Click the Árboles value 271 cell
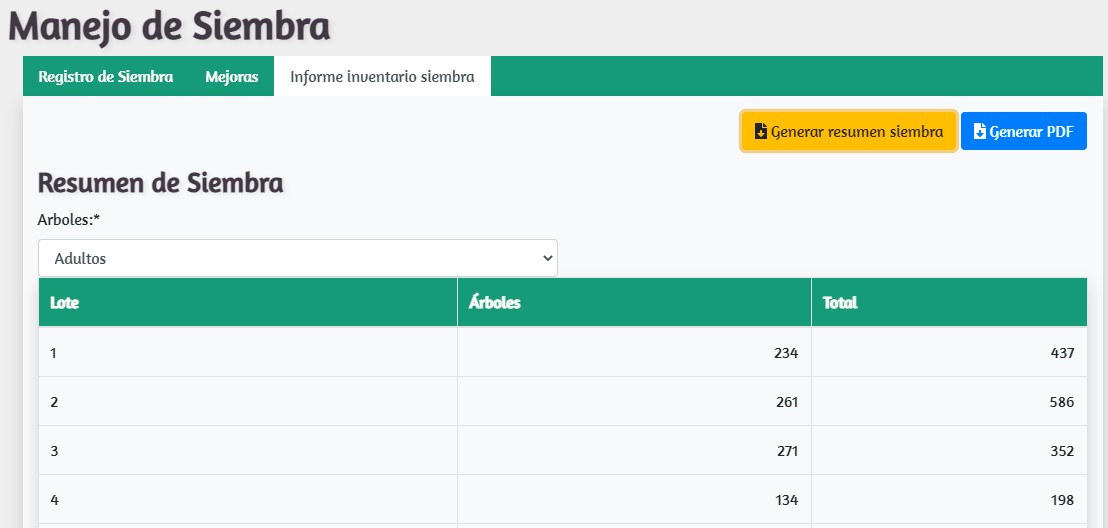The height and width of the screenshot is (528, 1108). point(786,451)
